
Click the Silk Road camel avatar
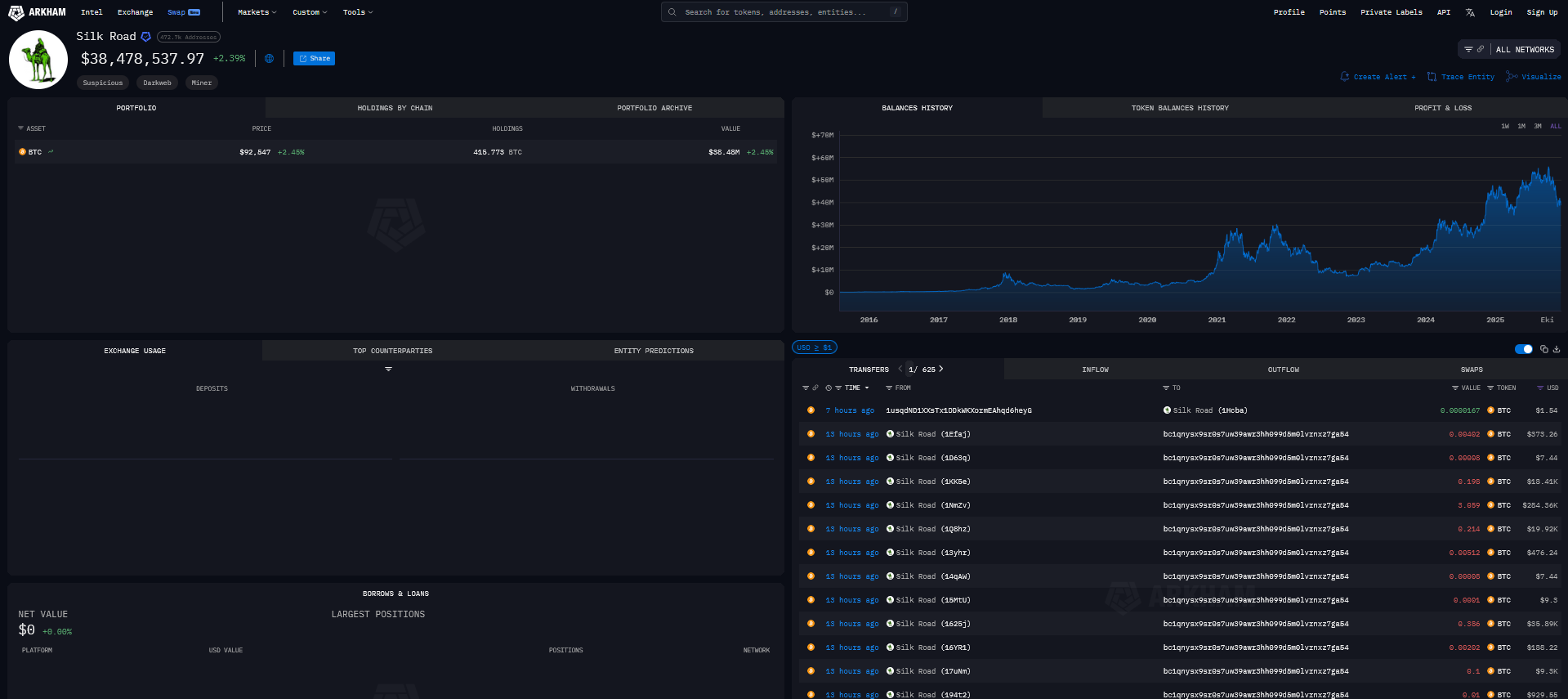click(x=38, y=60)
